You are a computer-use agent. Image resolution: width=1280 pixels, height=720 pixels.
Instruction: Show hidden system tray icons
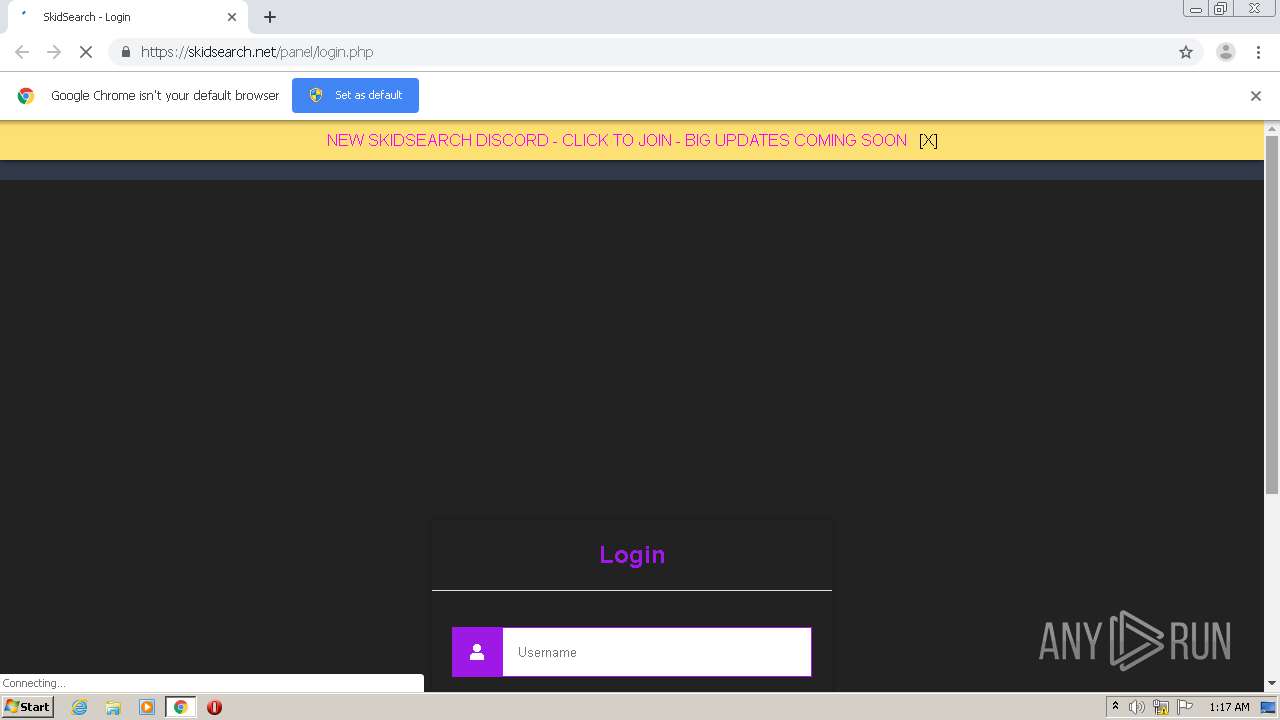click(1115, 707)
